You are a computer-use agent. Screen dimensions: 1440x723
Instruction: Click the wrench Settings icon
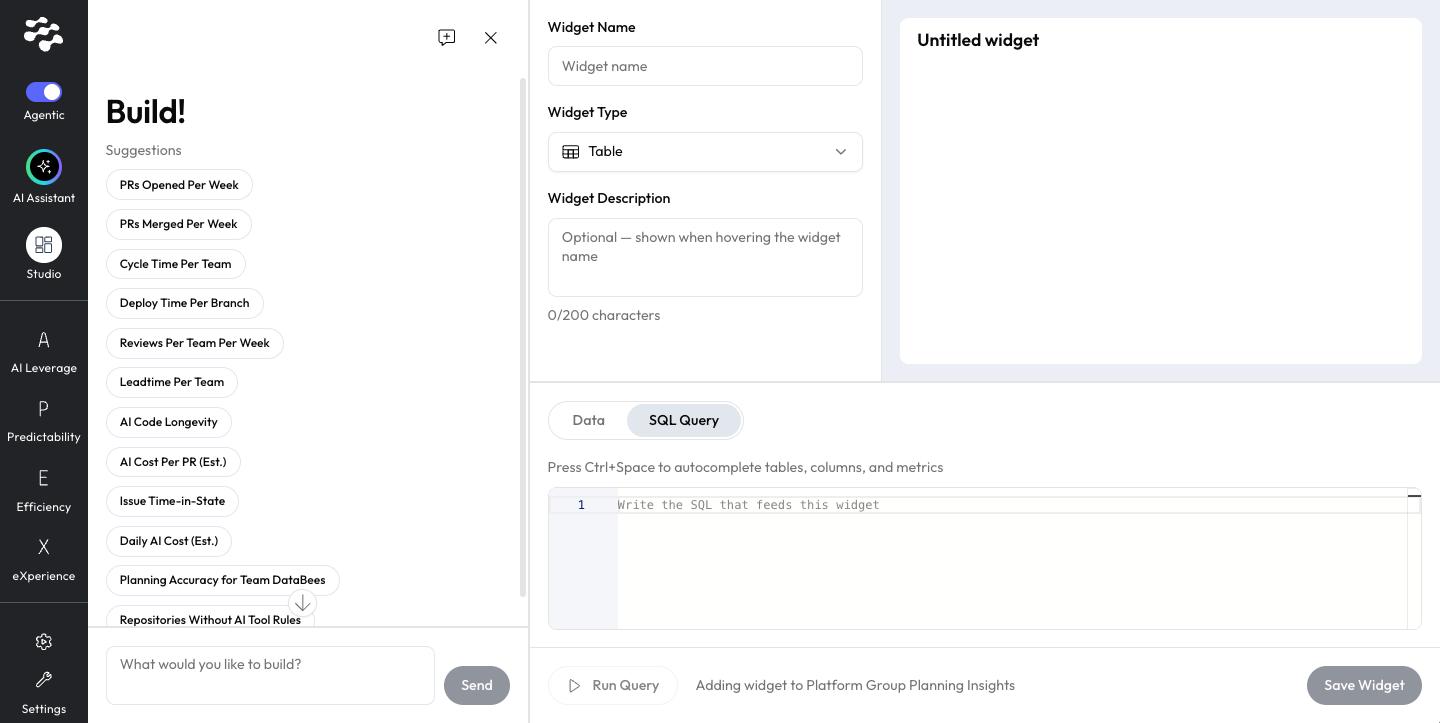click(44, 680)
